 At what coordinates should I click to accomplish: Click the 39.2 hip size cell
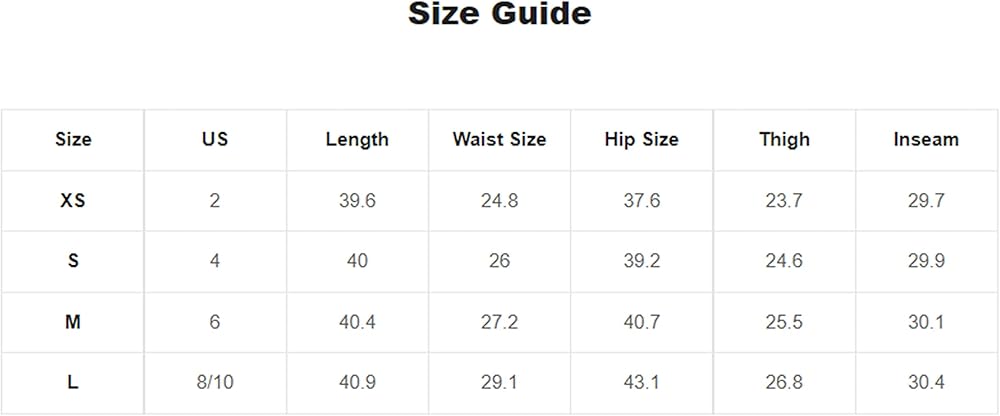tap(641, 261)
